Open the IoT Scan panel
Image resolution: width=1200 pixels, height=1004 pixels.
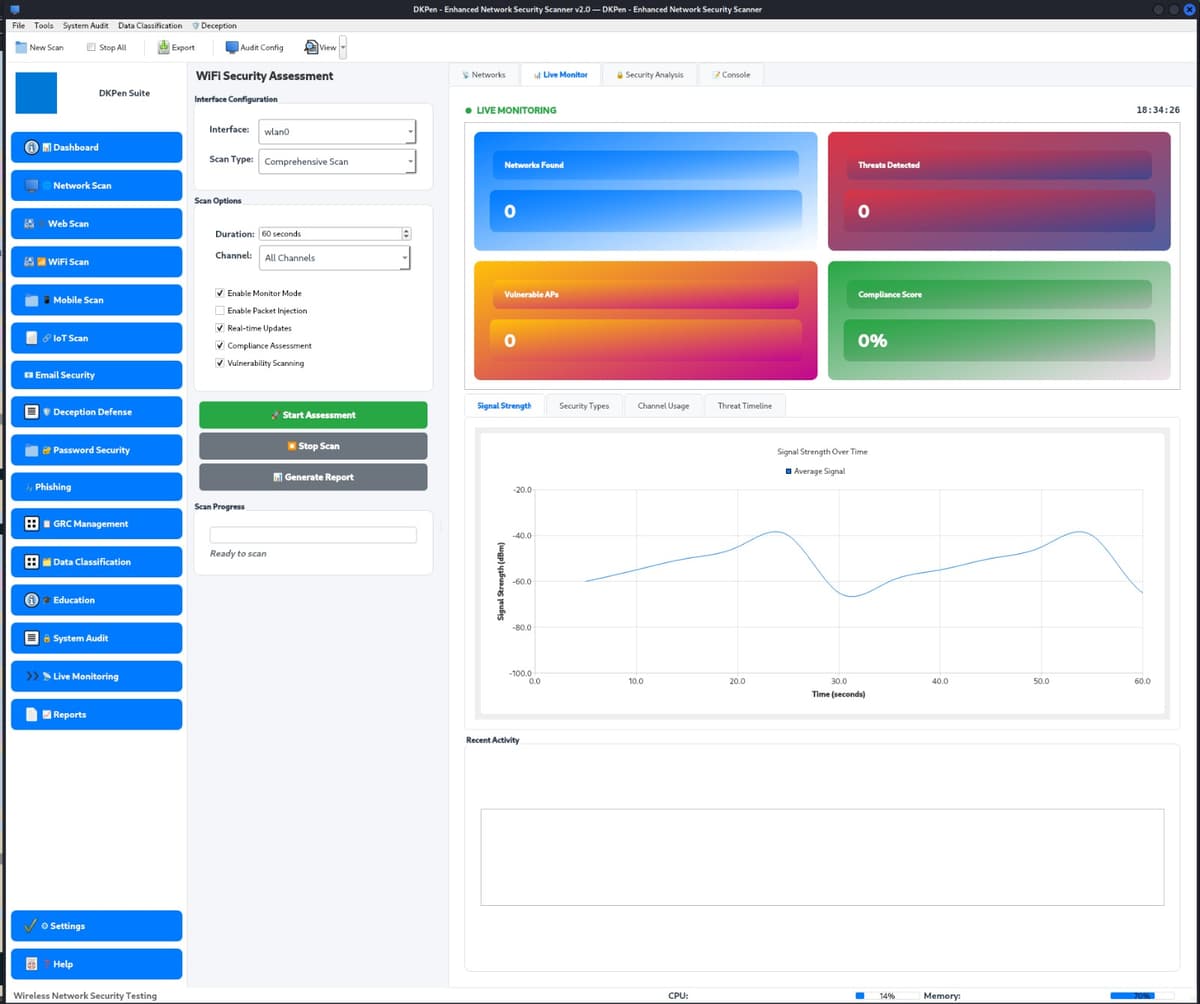[x=96, y=337]
